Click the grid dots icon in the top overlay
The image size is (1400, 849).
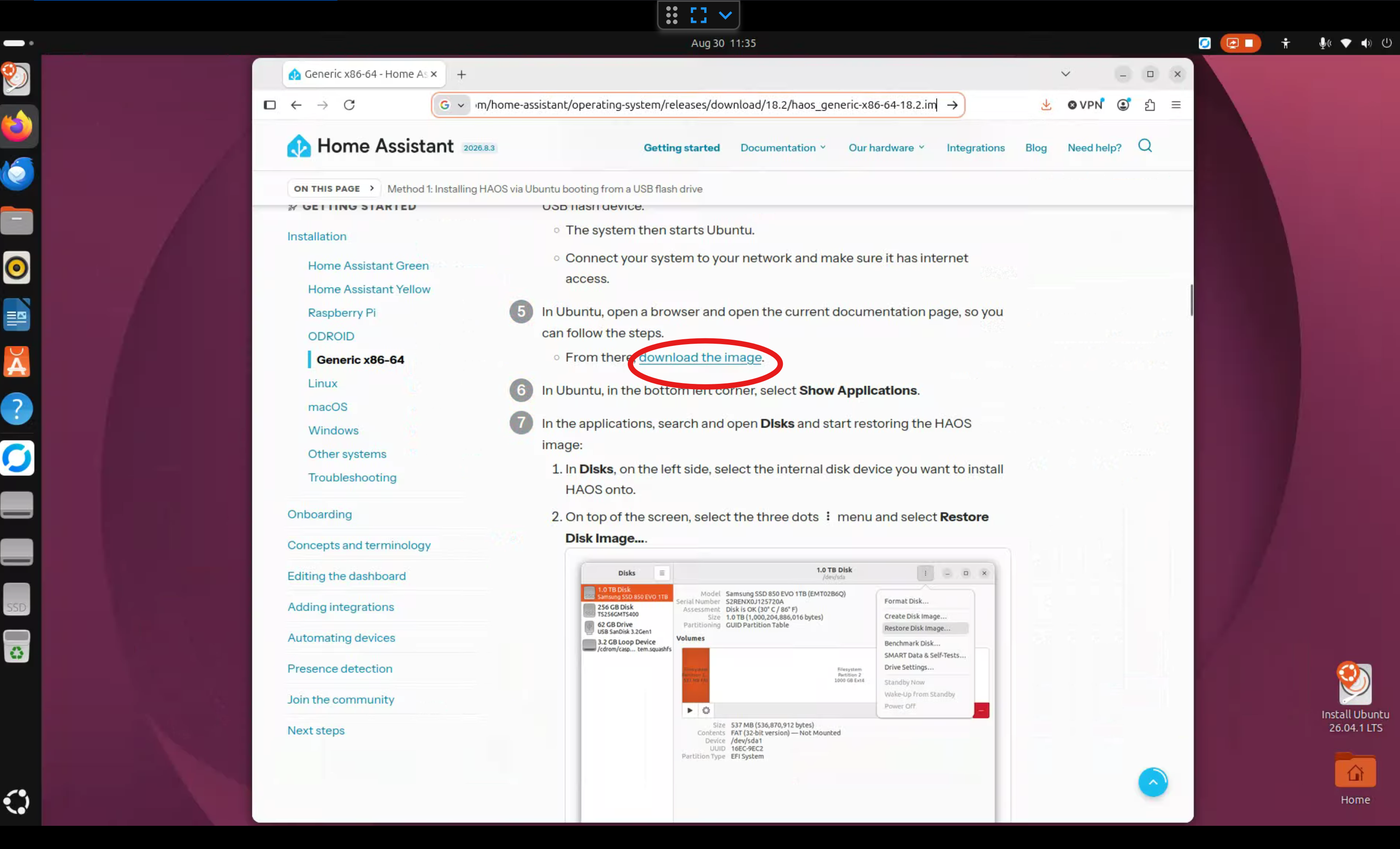click(x=672, y=15)
